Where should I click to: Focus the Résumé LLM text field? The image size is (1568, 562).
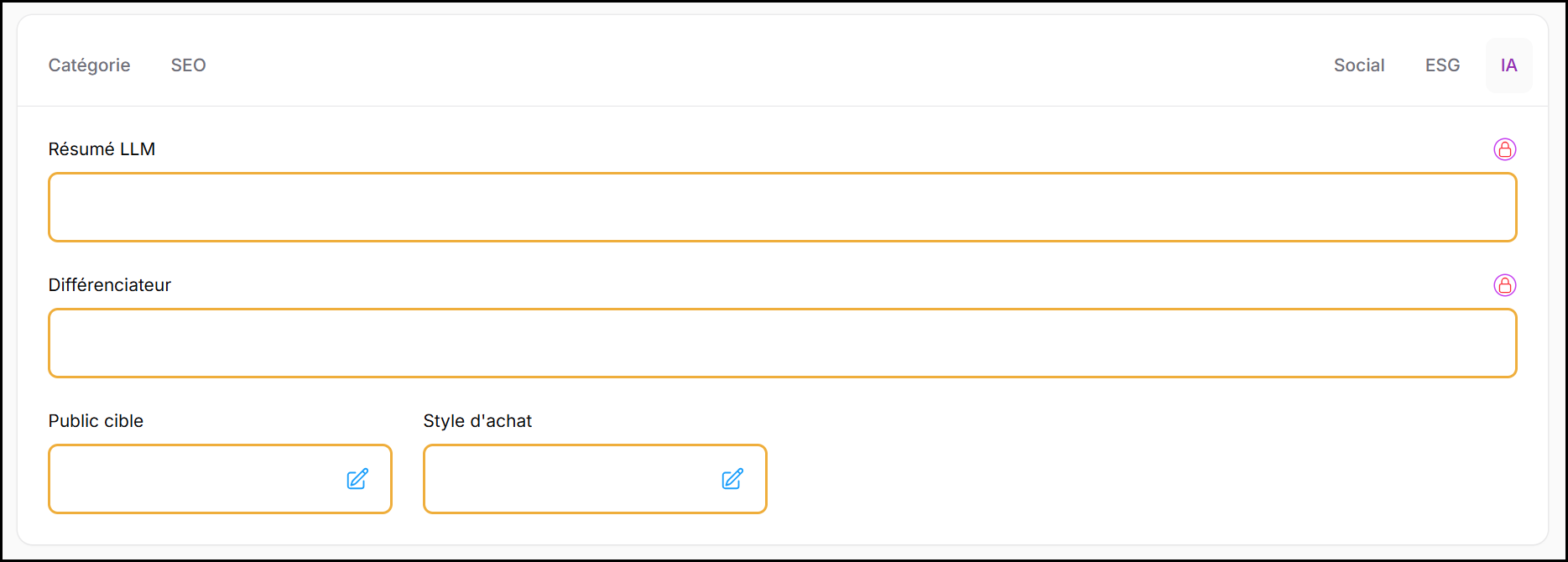click(x=782, y=207)
